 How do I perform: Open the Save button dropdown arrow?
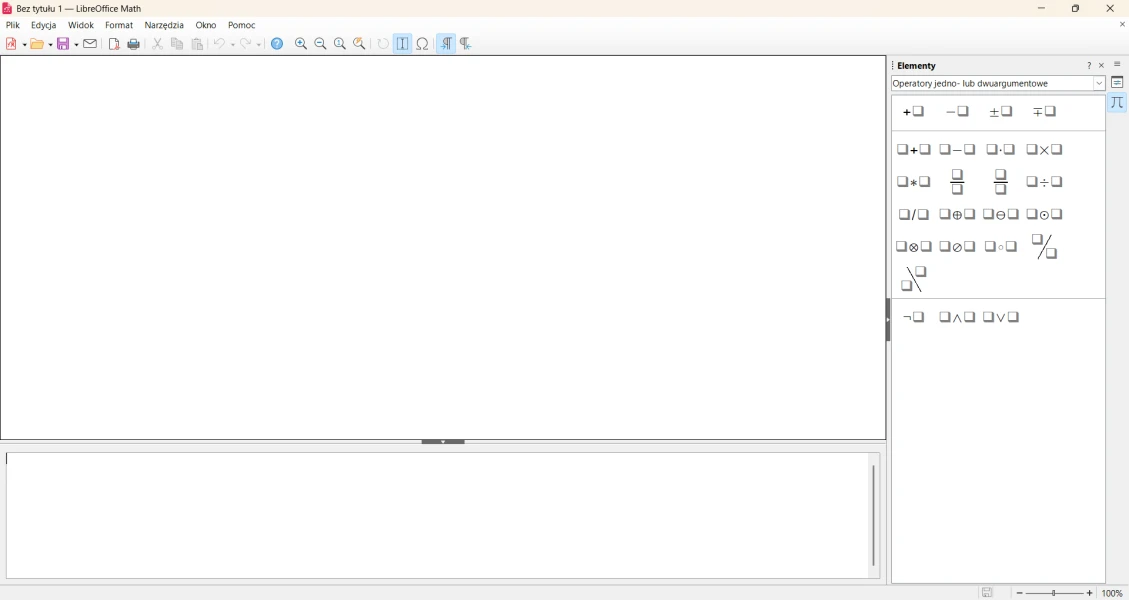[x=77, y=44]
